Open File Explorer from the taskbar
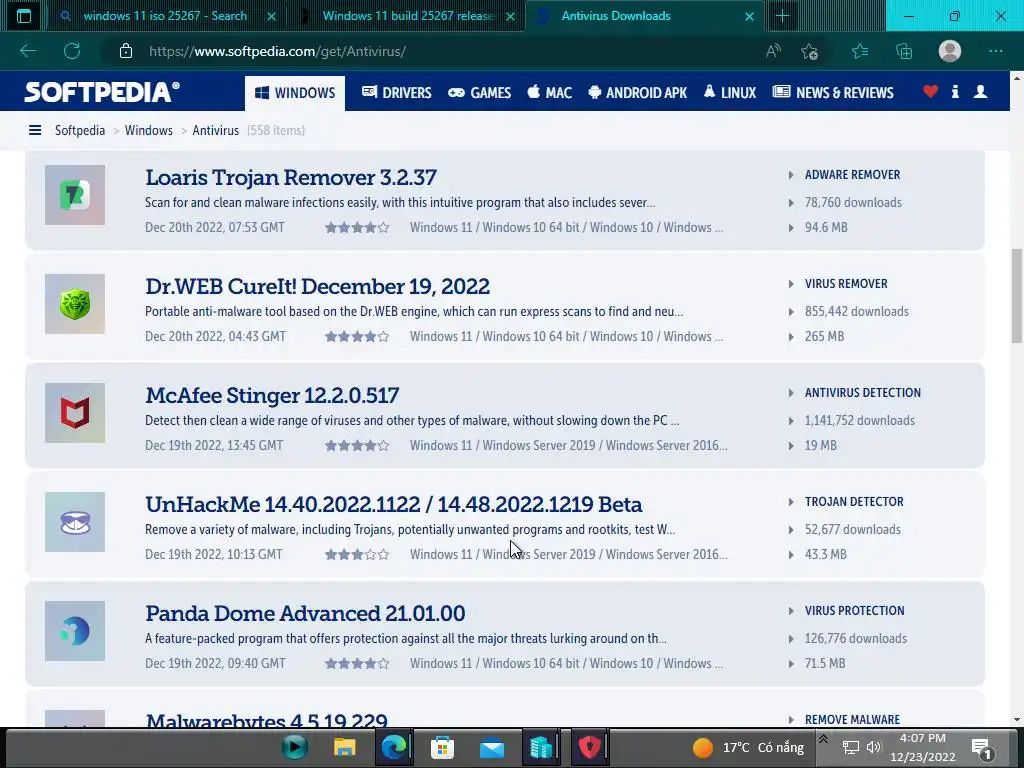The image size is (1024, 768). pos(345,747)
